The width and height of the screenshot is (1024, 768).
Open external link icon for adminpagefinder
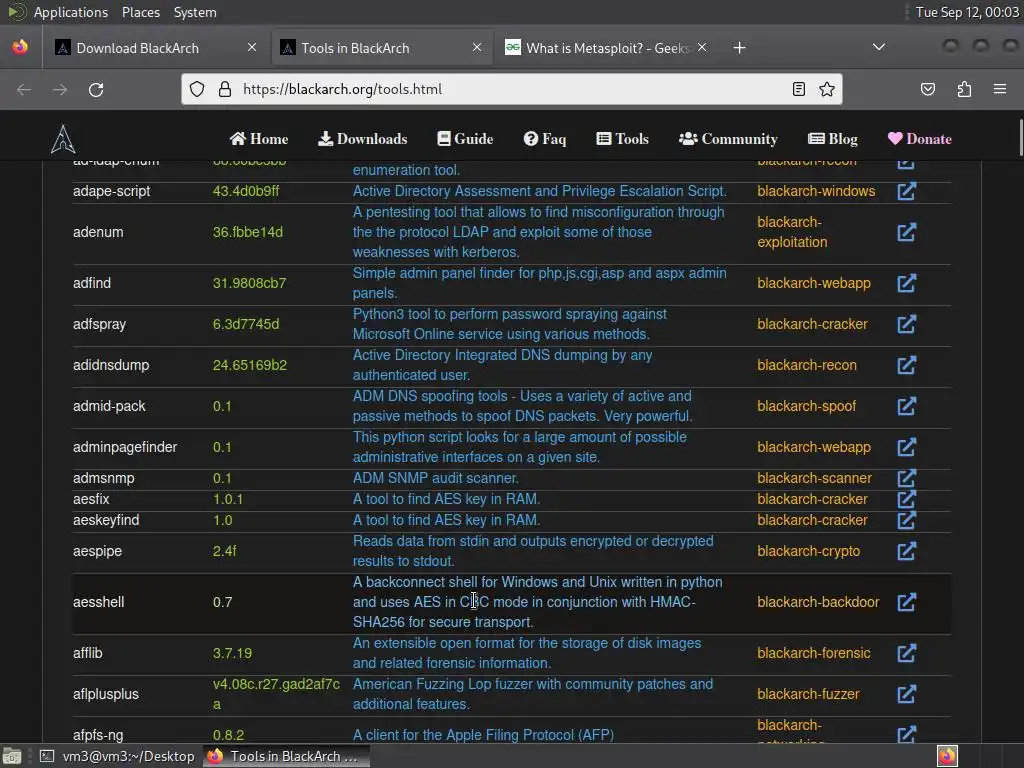coord(906,447)
